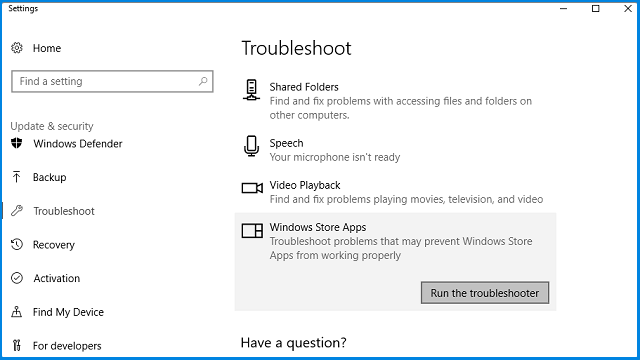Click the Backup upward arrow icon
Viewport: 640px width, 360px height.
tap(16, 177)
